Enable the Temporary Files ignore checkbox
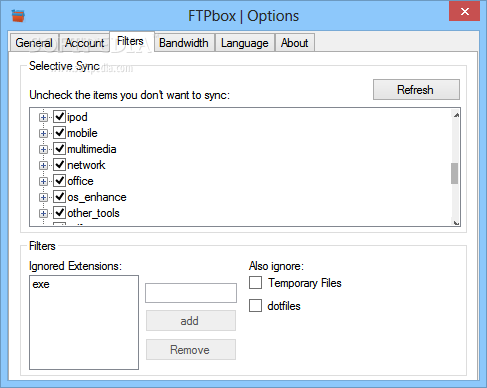The image size is (487, 388). pos(255,283)
